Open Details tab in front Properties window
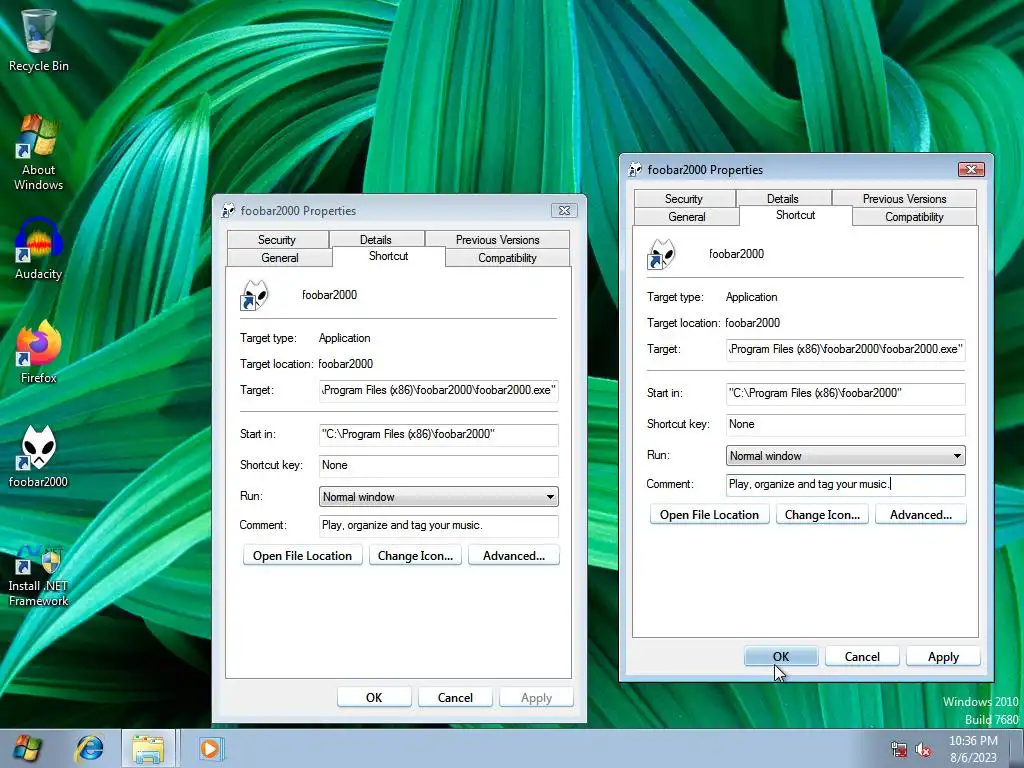This screenshot has width=1024, height=768. tap(782, 199)
